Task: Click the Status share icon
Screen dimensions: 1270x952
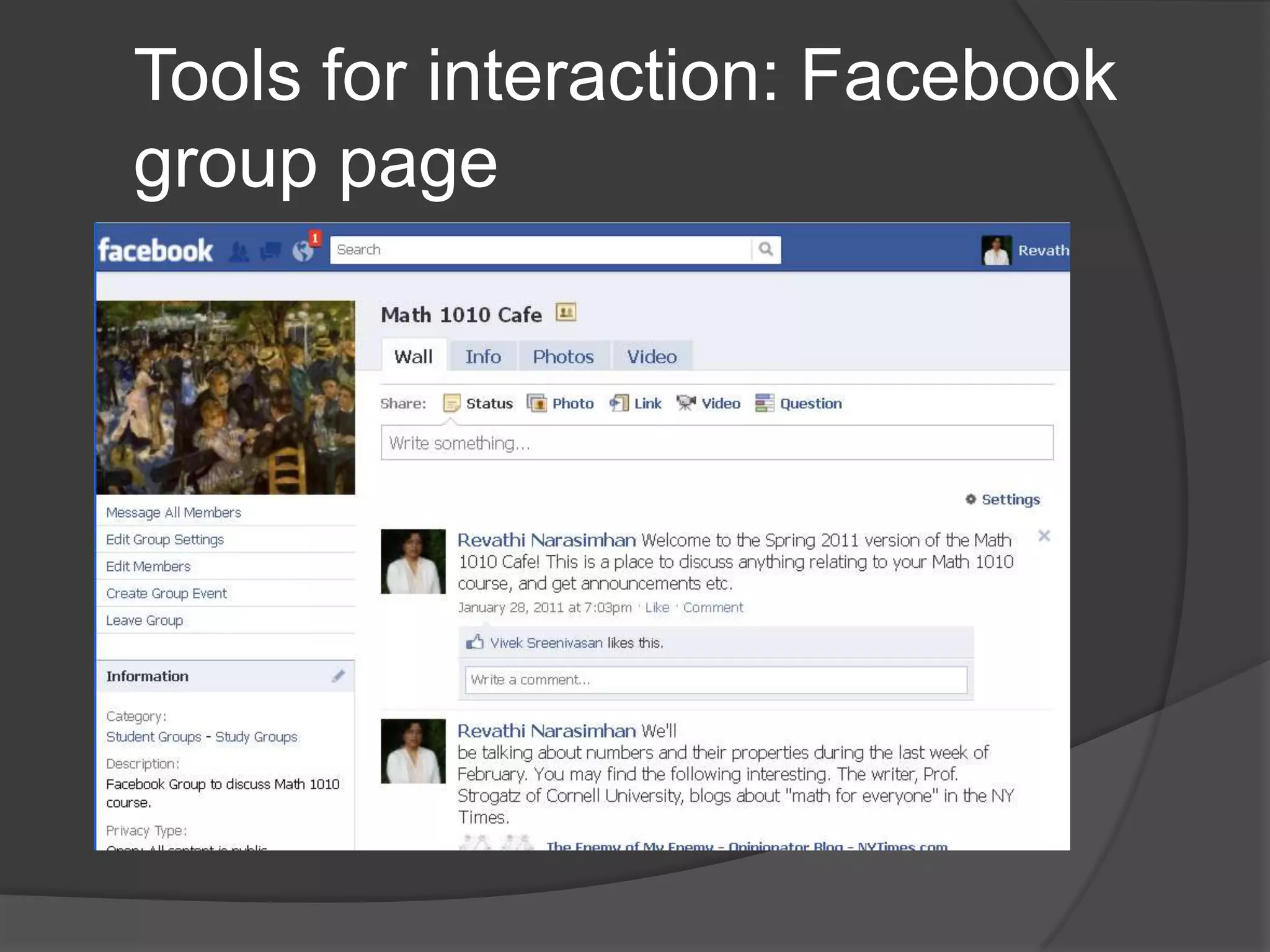Action: point(451,403)
